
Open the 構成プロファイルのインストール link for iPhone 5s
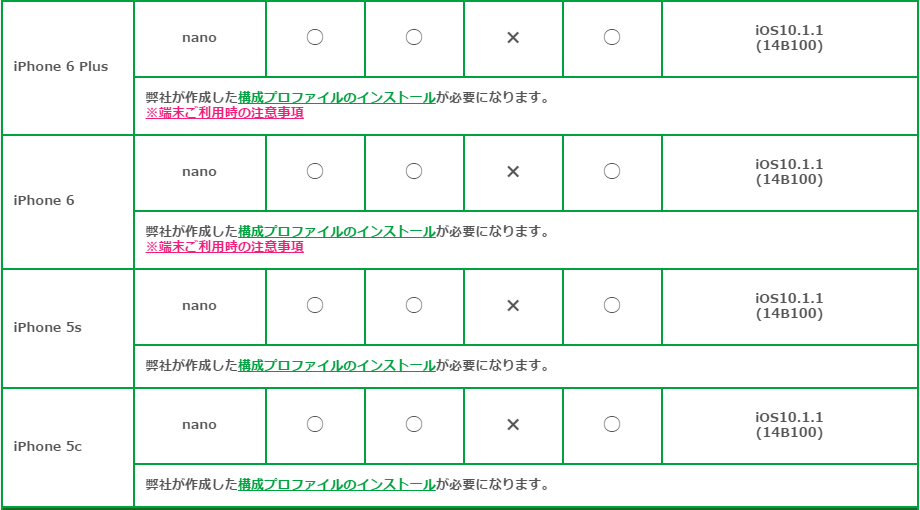337,366
